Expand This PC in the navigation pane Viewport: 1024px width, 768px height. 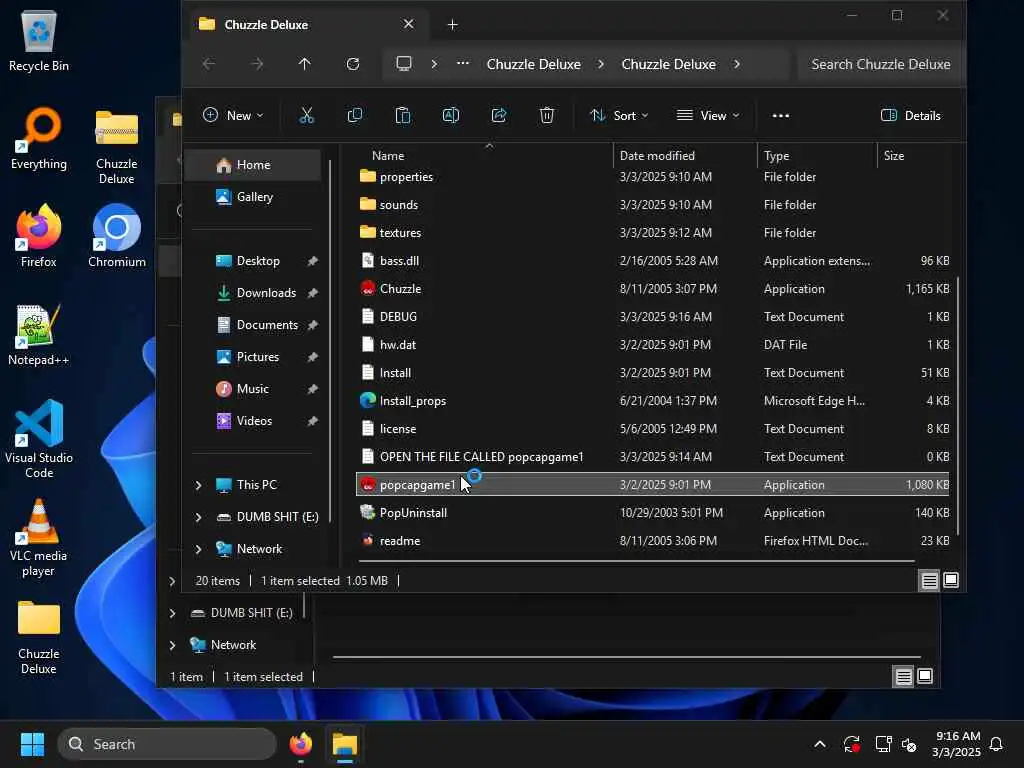tap(199, 485)
